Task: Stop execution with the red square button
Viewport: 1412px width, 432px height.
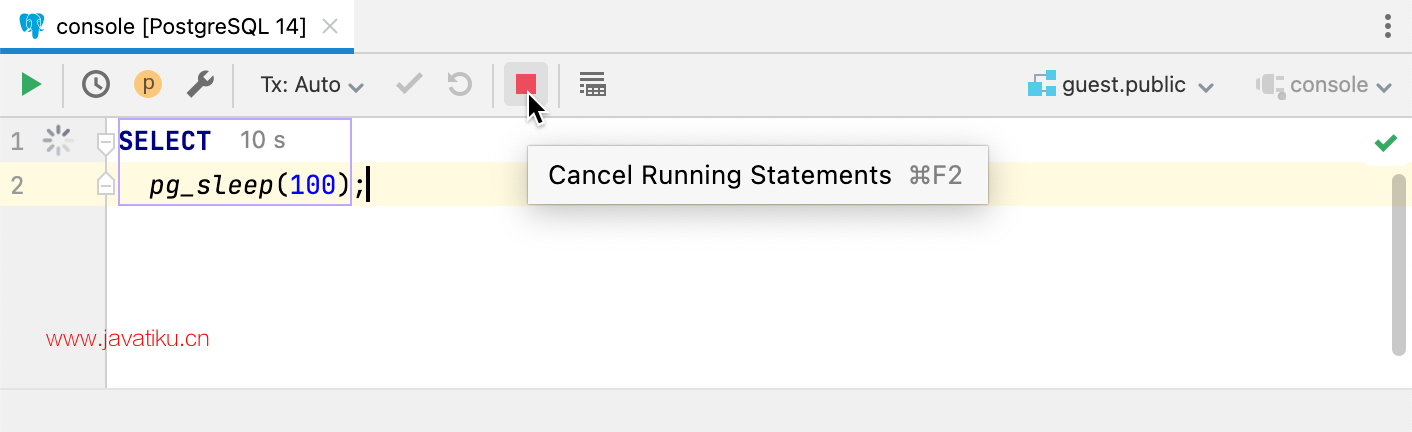Action: [x=526, y=84]
